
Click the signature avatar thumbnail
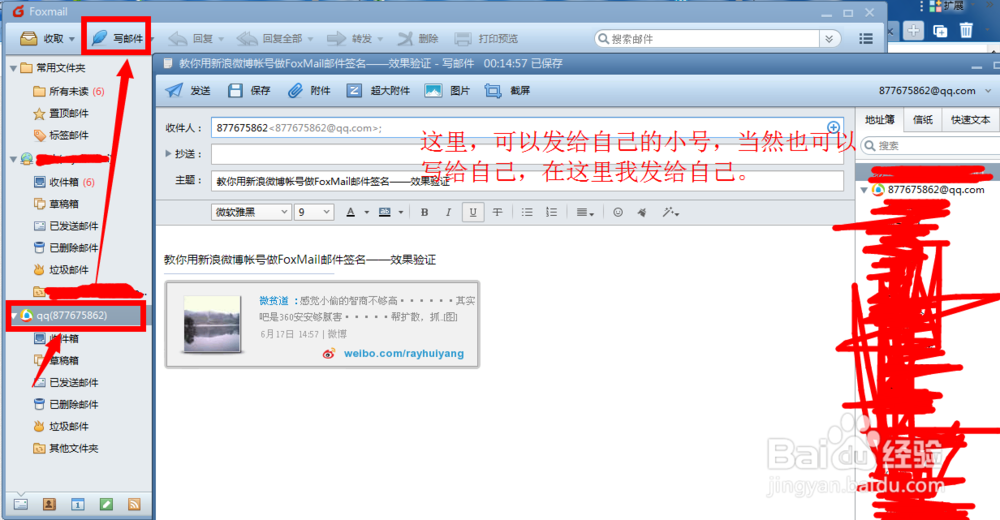212,324
